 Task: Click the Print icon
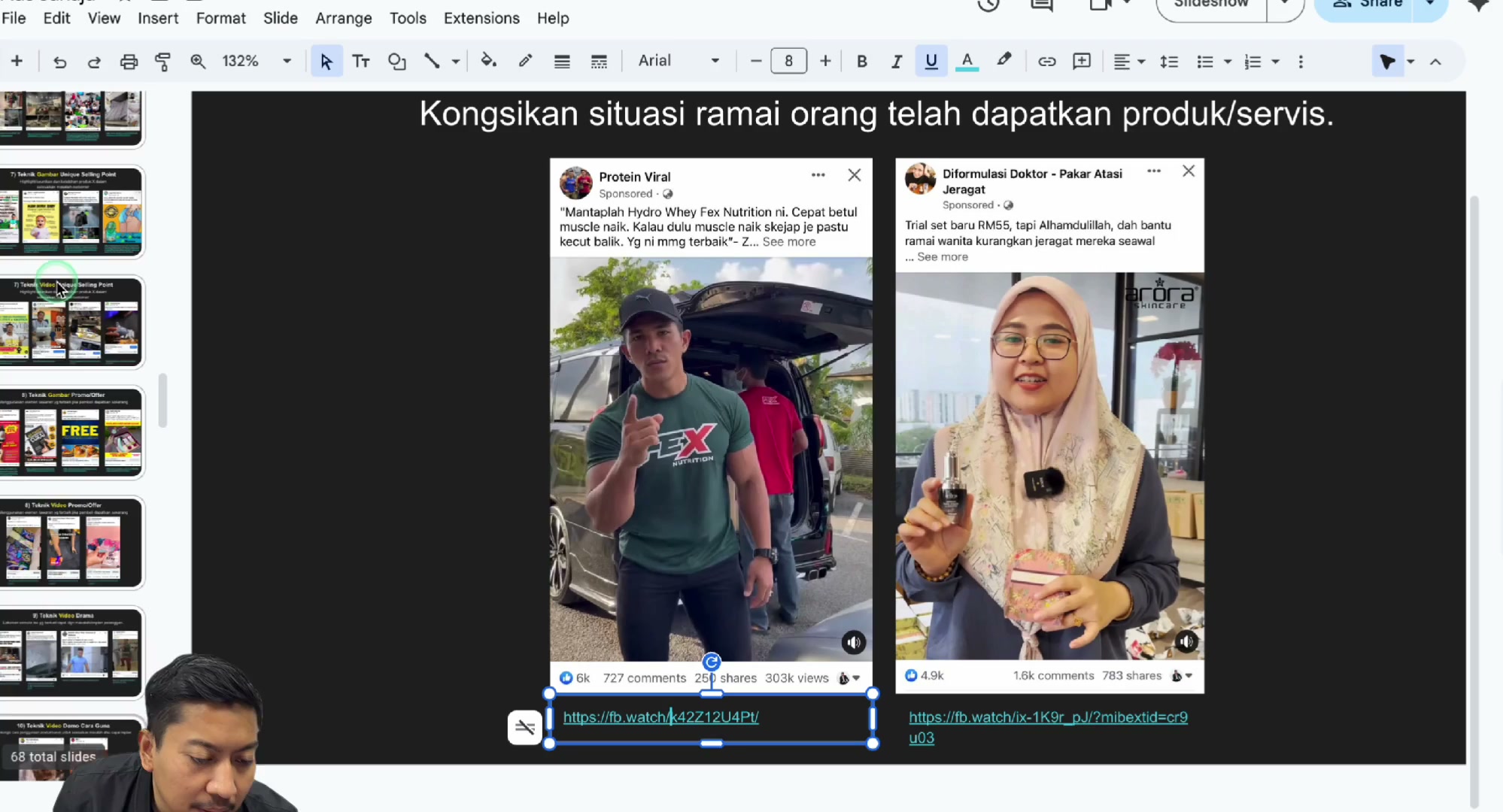tap(129, 62)
